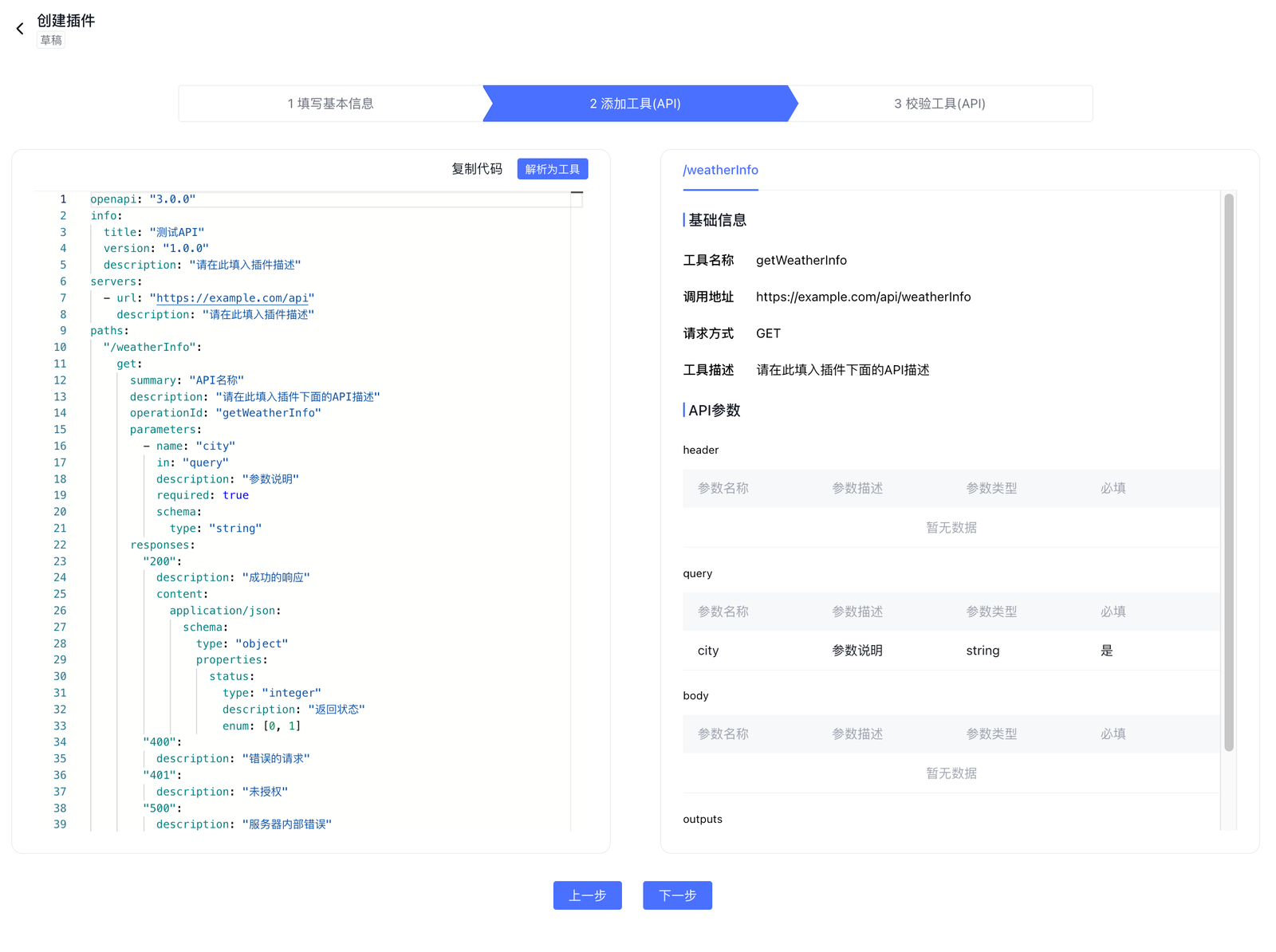Go to step 1 填写基本信息

pos(330,104)
